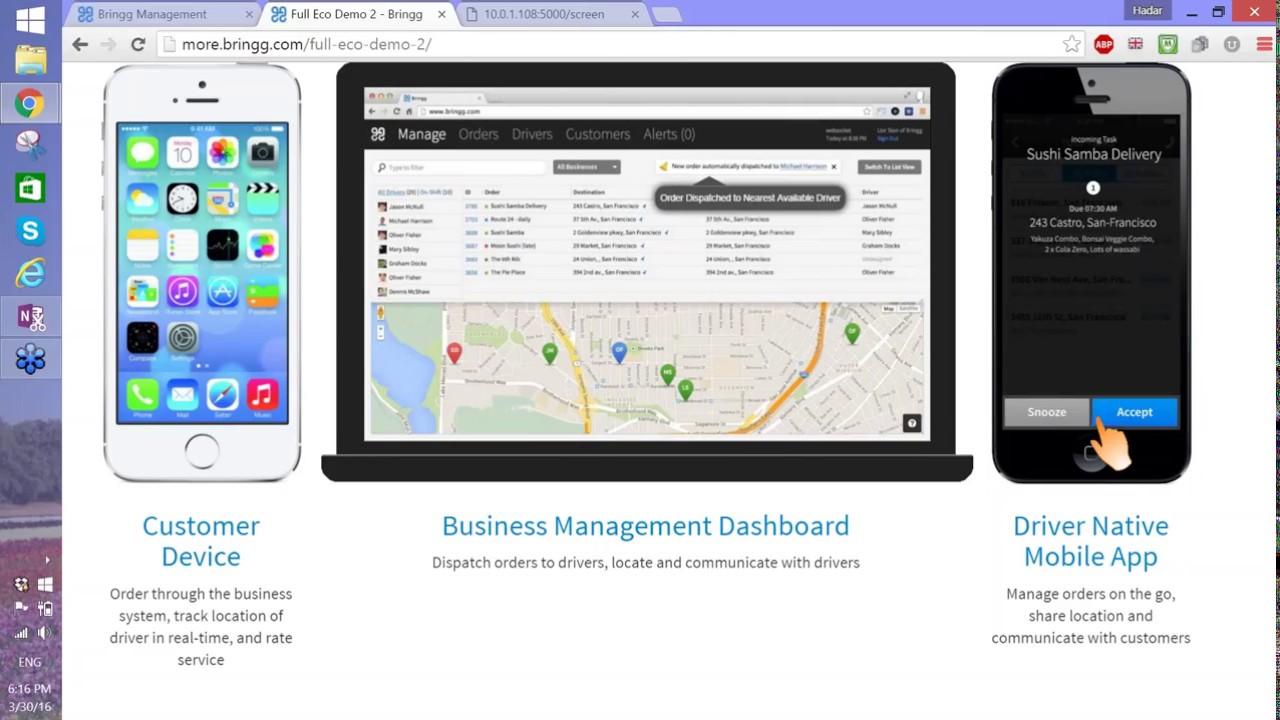This screenshot has width=1280, height=720.
Task: Click the Snooze button on driver phone
Action: pos(1047,412)
